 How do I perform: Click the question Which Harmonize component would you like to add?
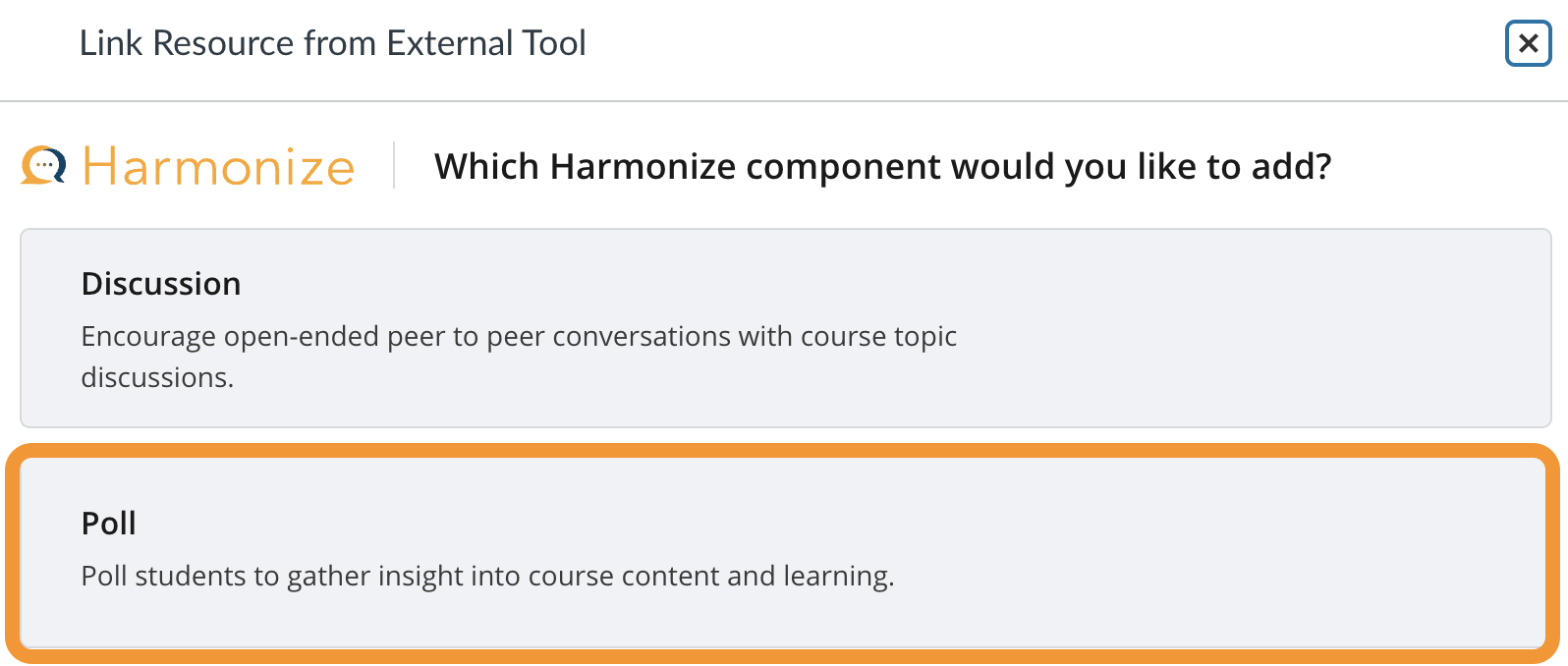[881, 167]
